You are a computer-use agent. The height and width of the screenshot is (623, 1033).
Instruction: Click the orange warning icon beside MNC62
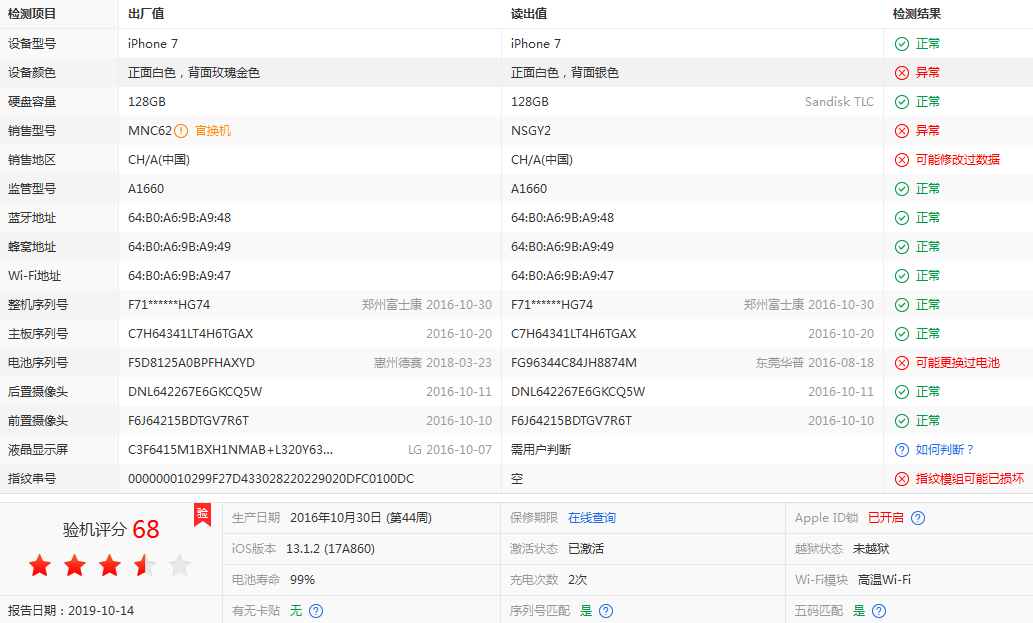(x=181, y=131)
